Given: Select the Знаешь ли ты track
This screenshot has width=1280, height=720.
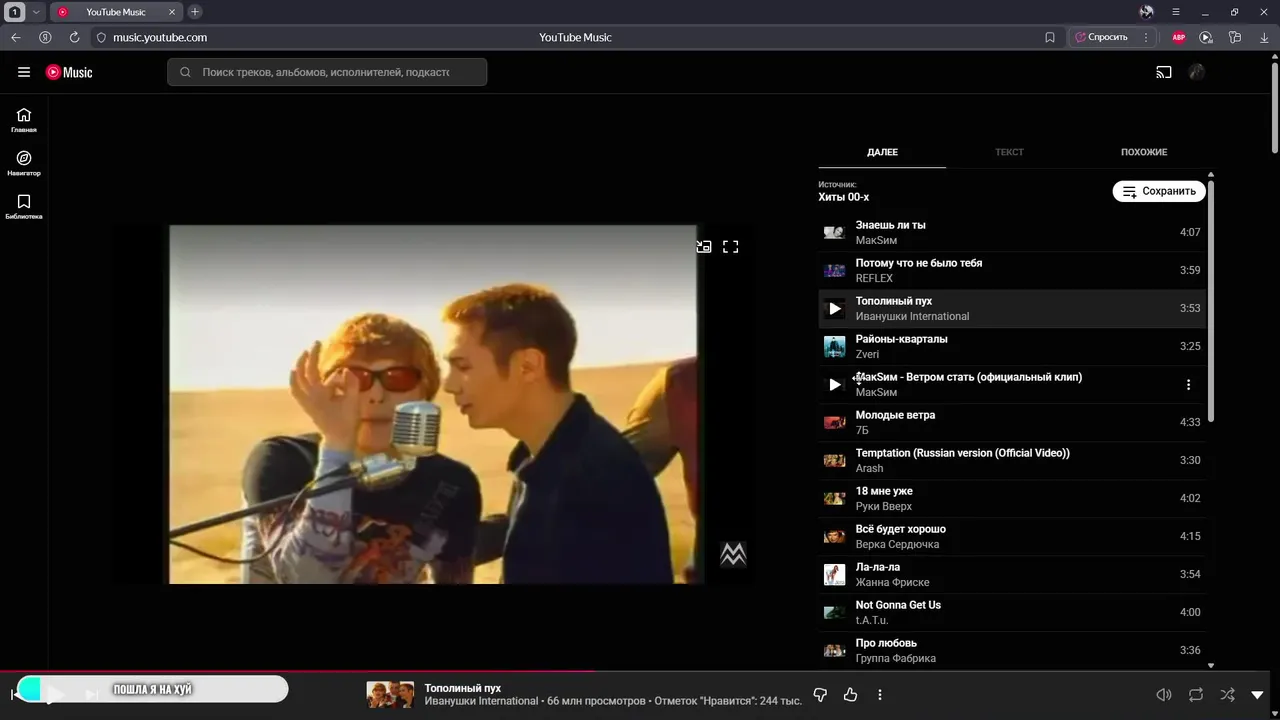Looking at the screenshot, I should [1012, 232].
